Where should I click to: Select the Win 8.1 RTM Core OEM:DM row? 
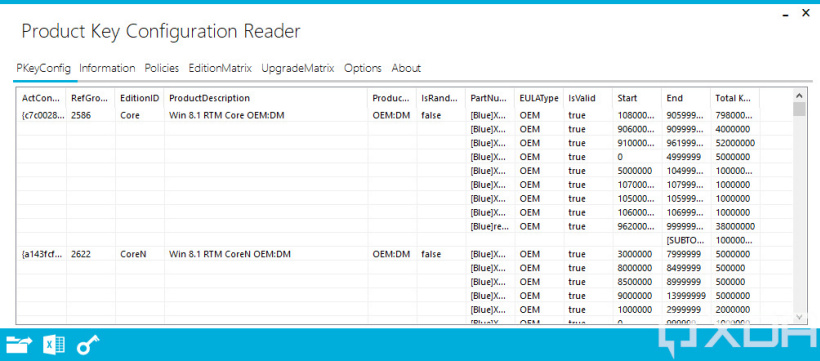point(404,115)
